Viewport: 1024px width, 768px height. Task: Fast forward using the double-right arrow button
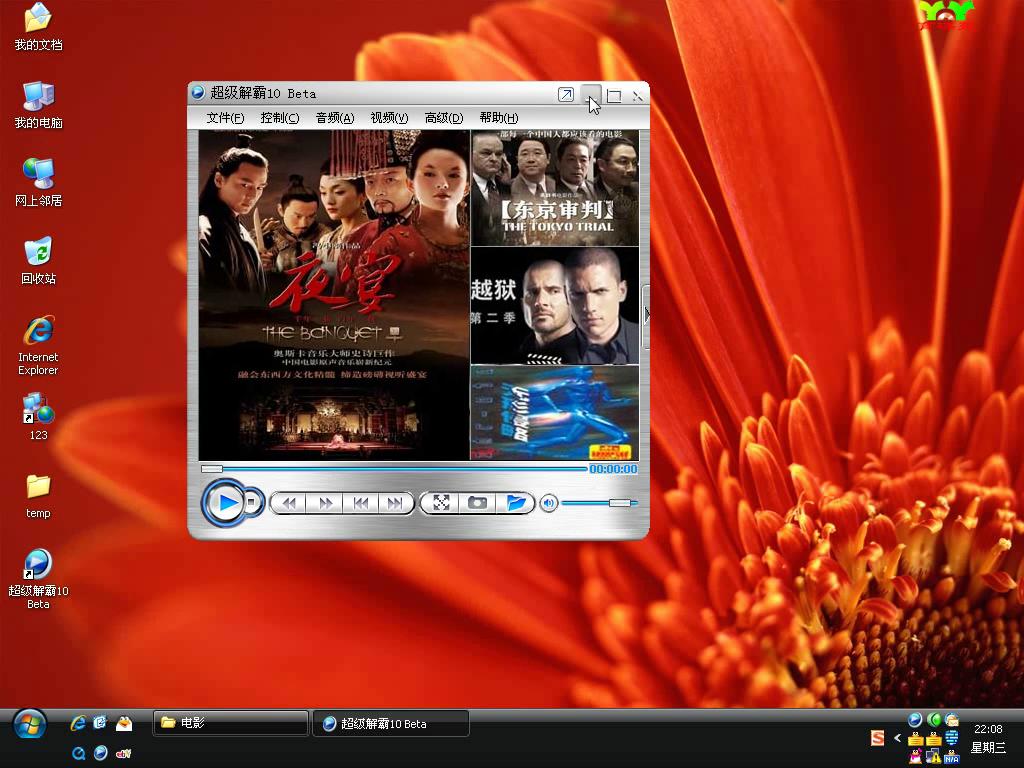click(x=325, y=503)
